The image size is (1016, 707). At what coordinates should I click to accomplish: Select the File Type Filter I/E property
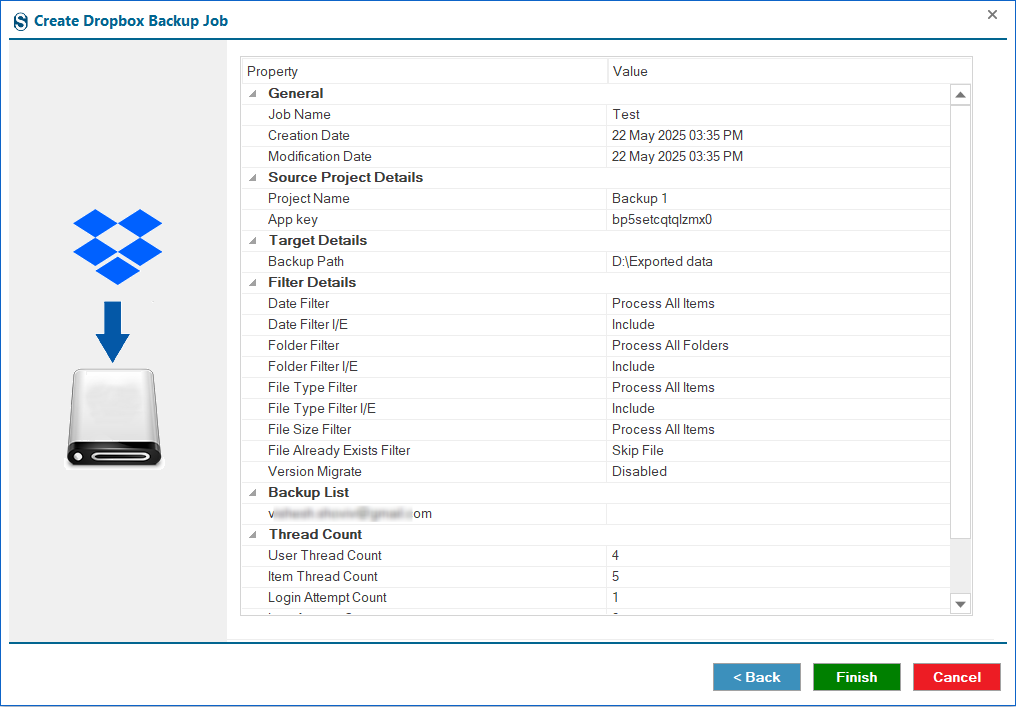321,409
